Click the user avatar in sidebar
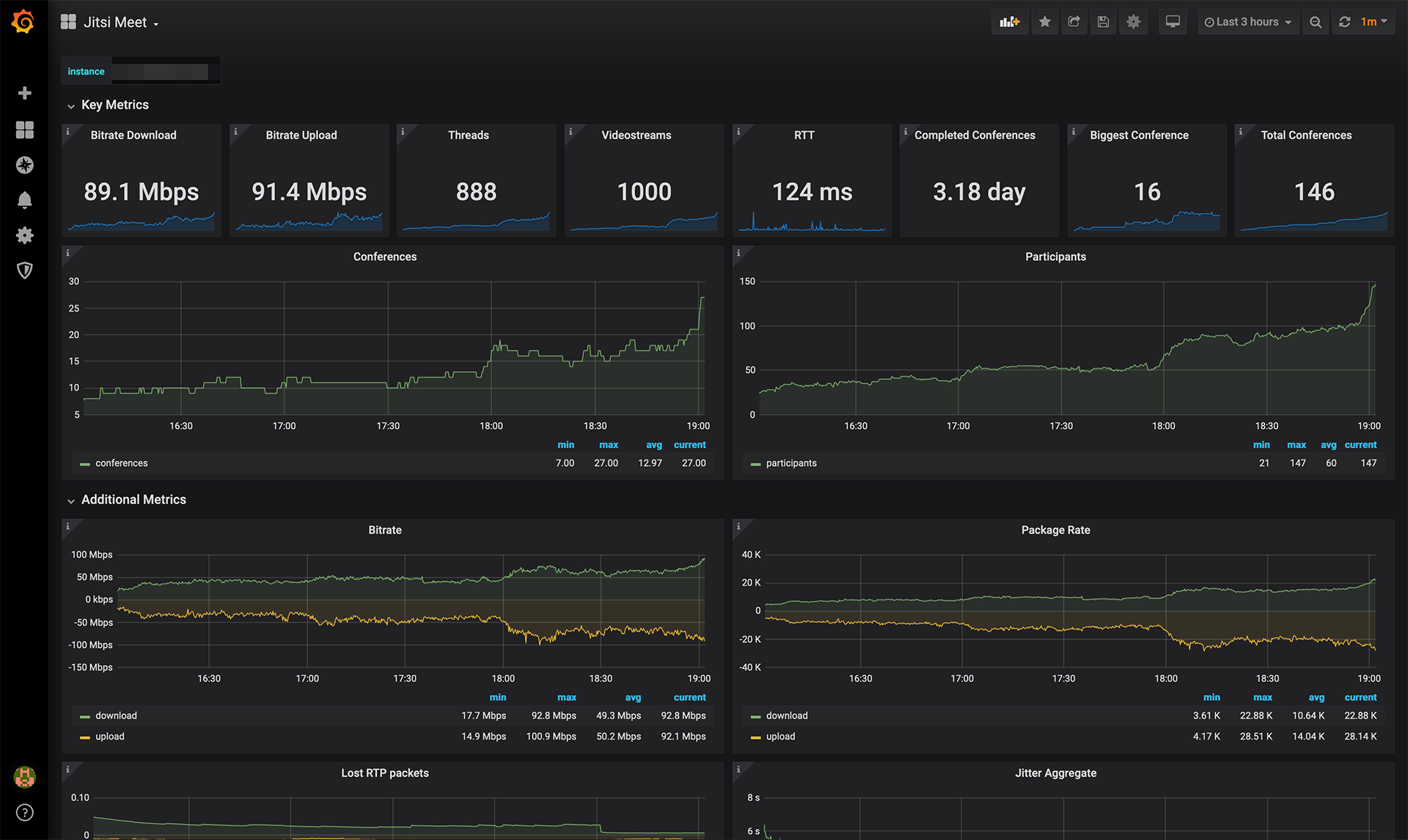 pyautogui.click(x=25, y=777)
